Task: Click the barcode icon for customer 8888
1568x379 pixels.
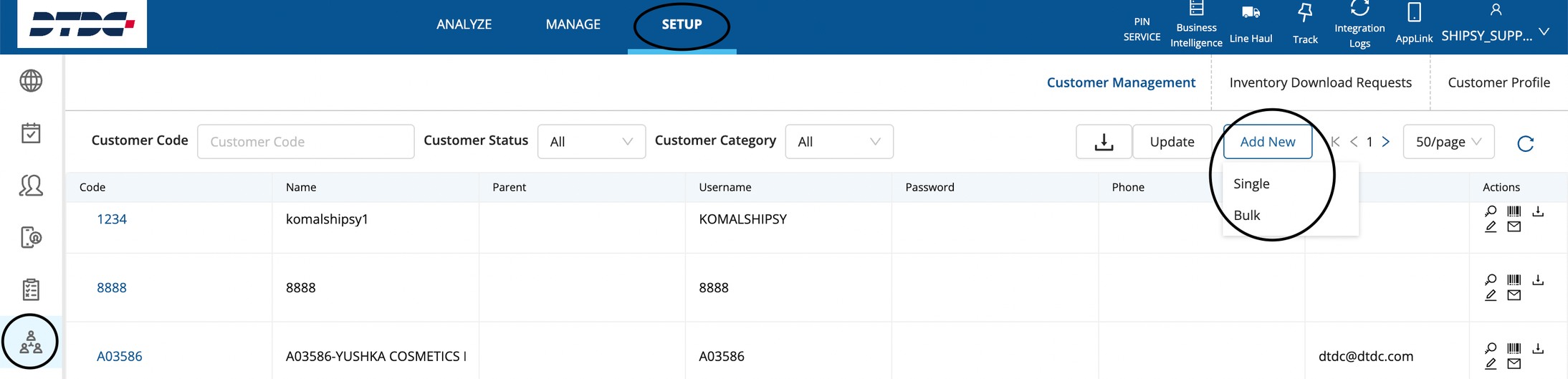Action: (x=1514, y=280)
